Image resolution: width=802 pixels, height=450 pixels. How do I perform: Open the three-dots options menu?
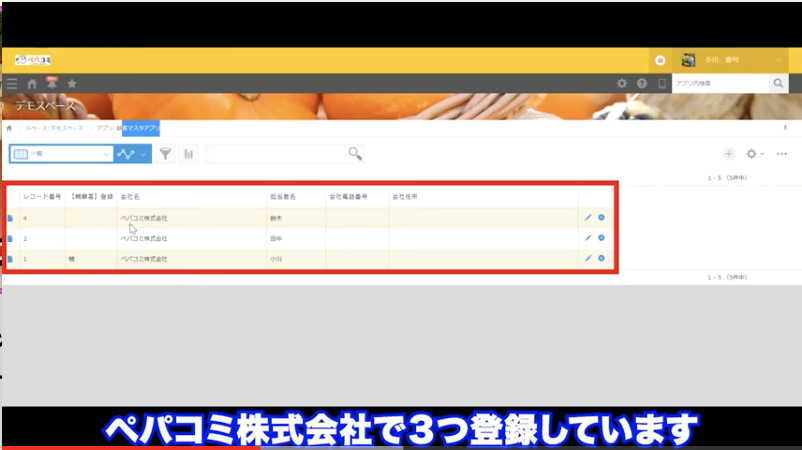781,154
